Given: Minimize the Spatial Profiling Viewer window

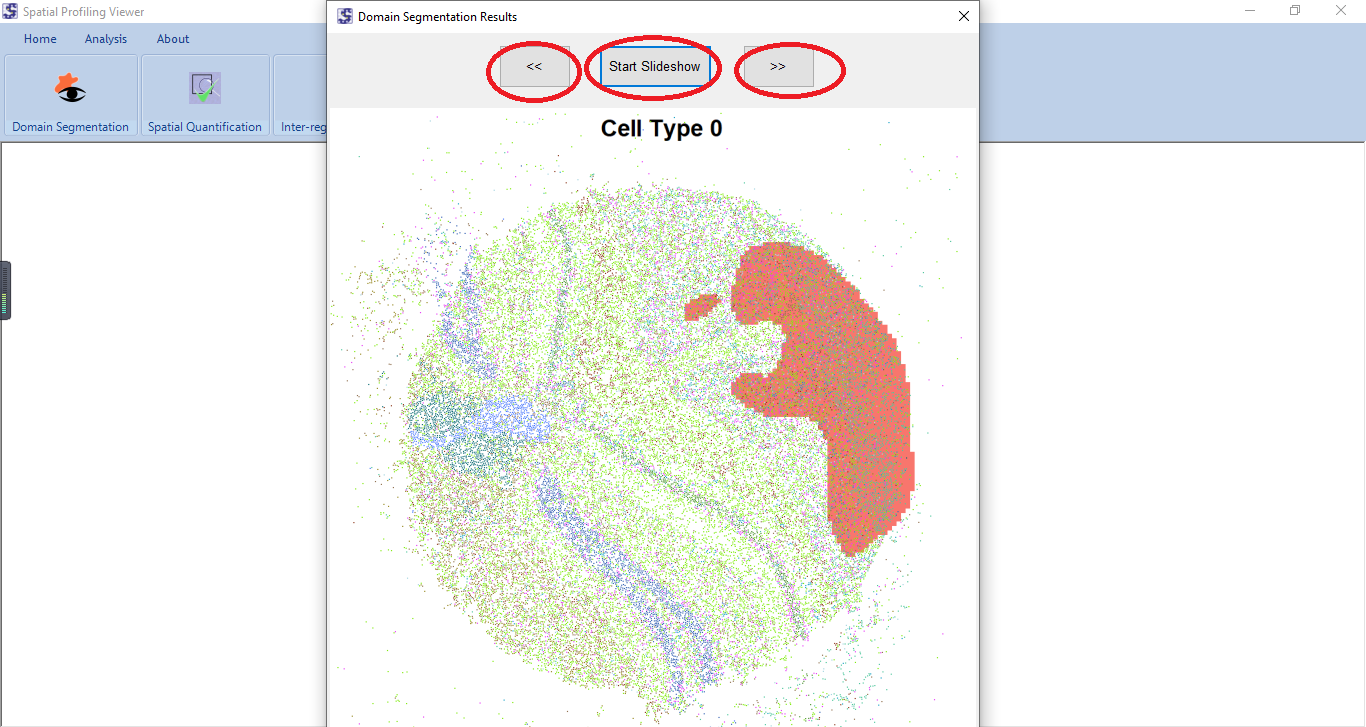Looking at the screenshot, I should [x=1250, y=11].
